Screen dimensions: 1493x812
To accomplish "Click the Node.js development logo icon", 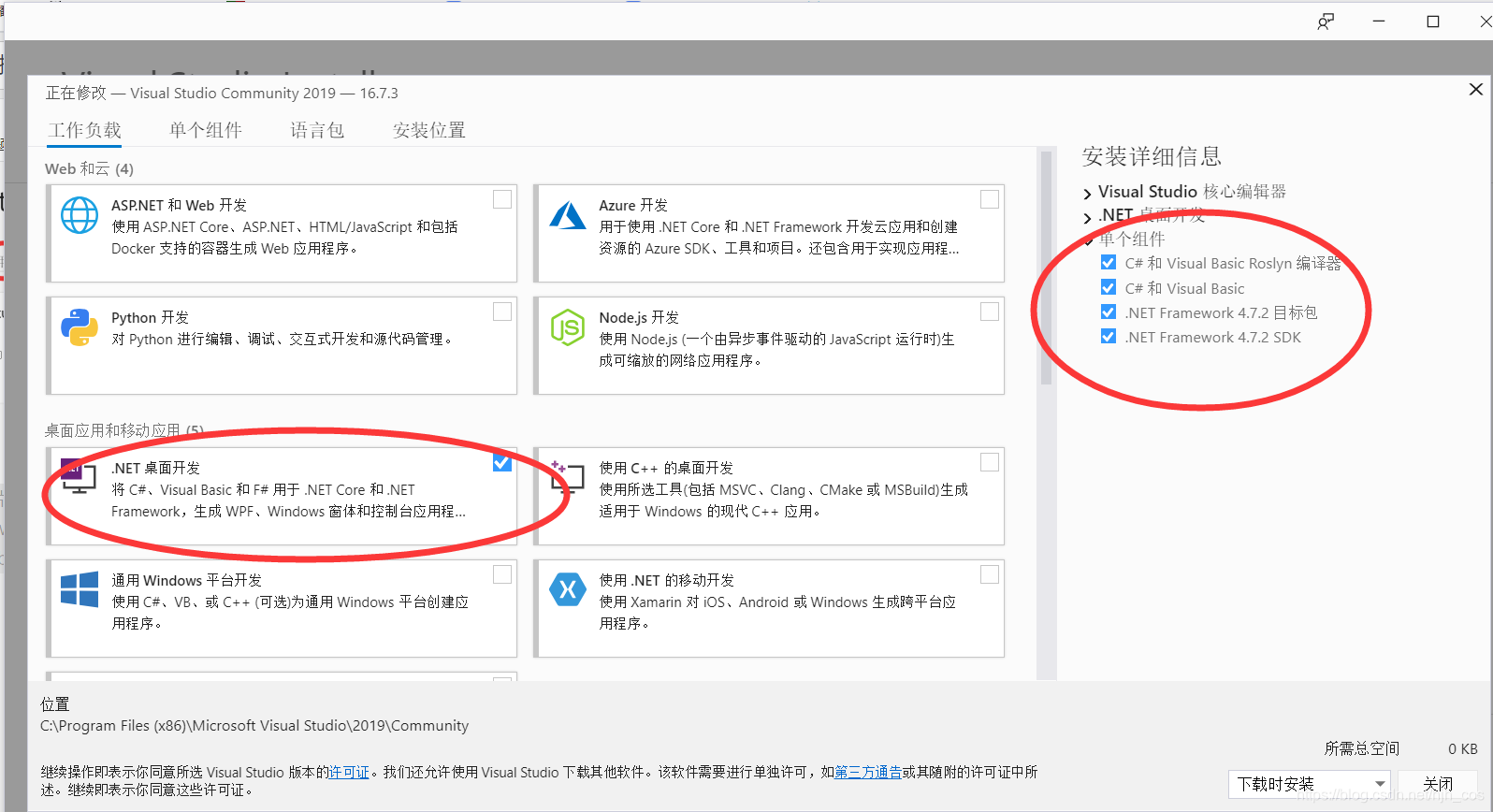I will pos(568,327).
